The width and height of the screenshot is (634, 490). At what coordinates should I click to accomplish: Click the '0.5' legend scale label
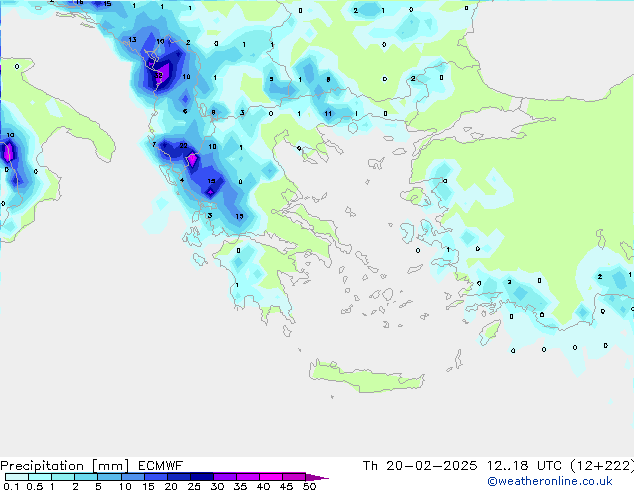pyautogui.click(x=35, y=486)
